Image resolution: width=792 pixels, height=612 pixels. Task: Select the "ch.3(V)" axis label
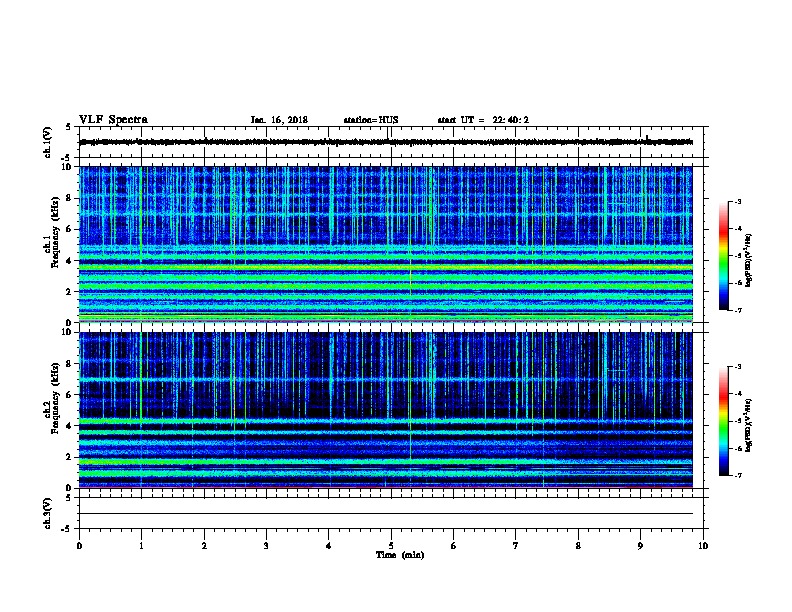(x=48, y=513)
